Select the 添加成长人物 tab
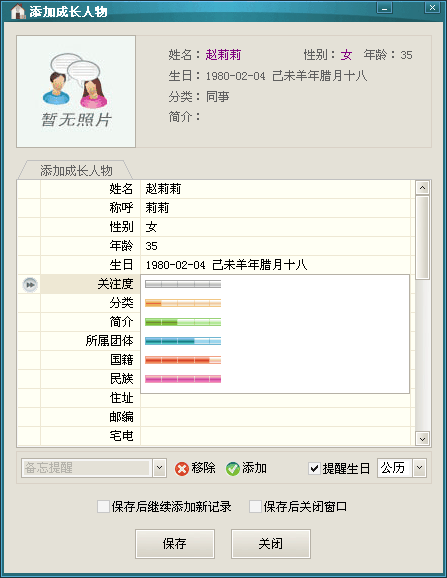Image resolution: width=447 pixels, height=578 pixels. coord(76,170)
